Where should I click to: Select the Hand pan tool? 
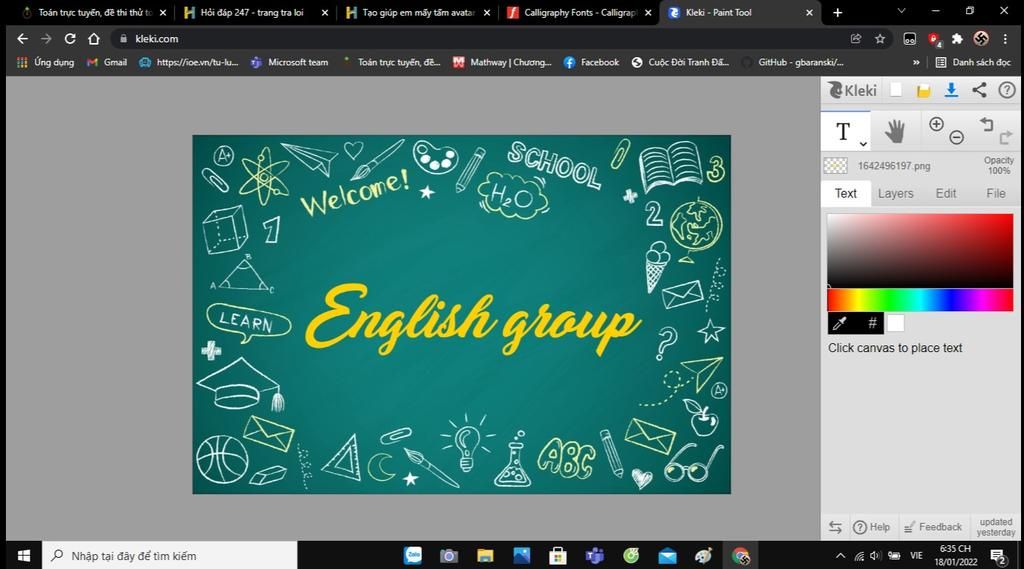click(895, 131)
